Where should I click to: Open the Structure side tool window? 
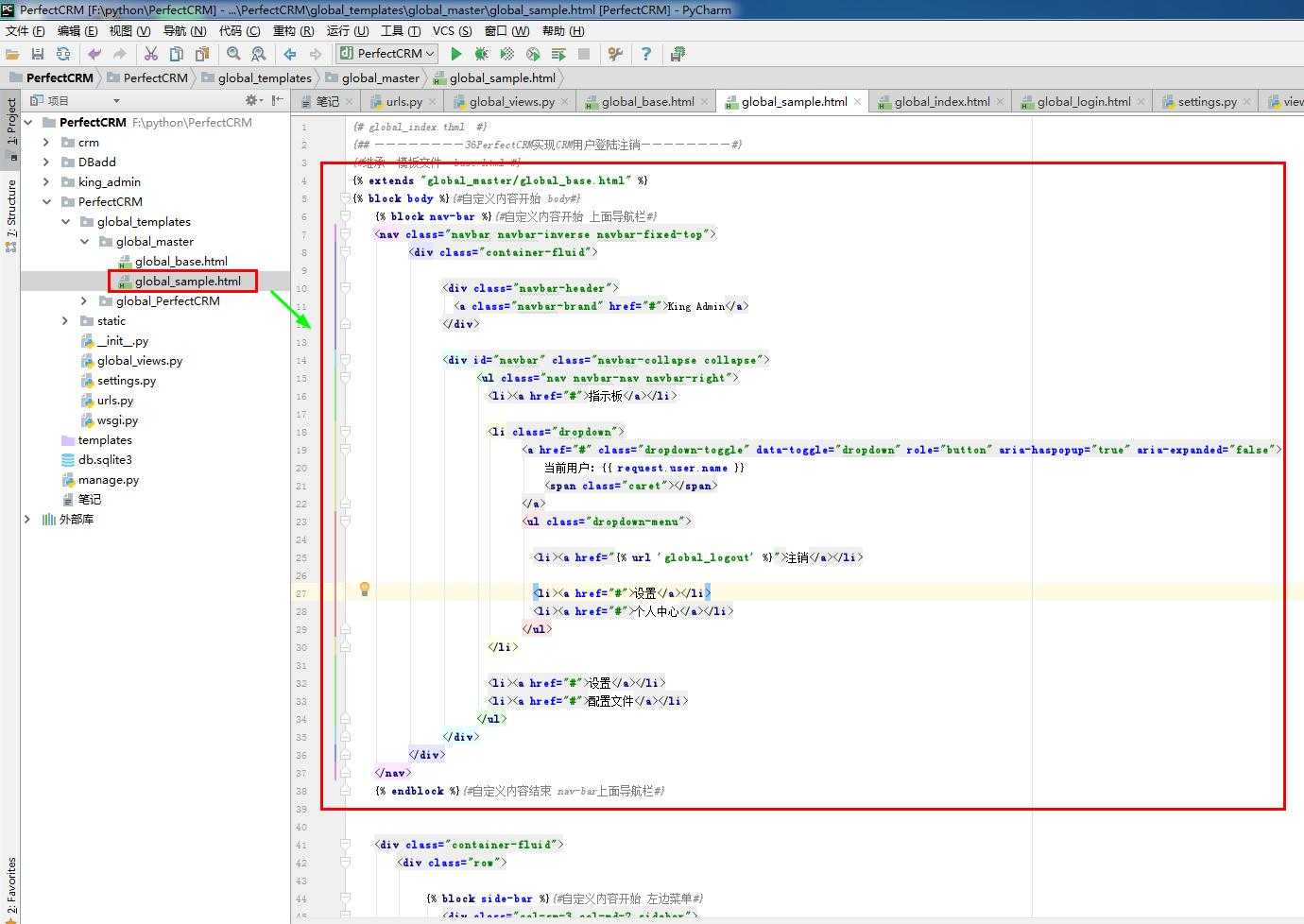click(x=10, y=215)
